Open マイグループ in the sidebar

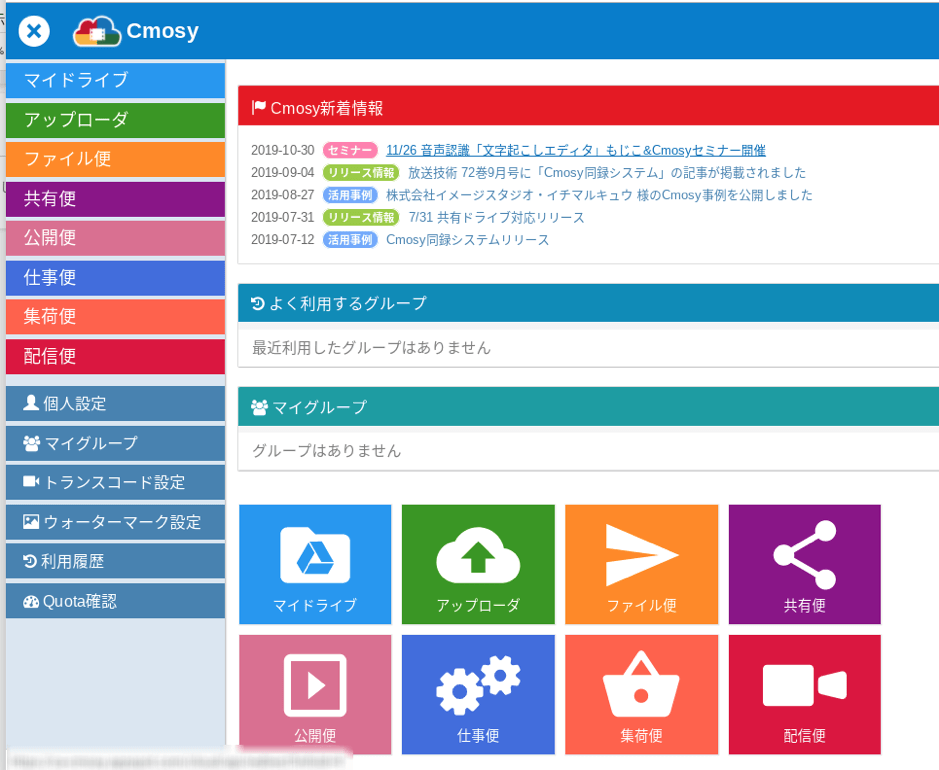(116, 443)
